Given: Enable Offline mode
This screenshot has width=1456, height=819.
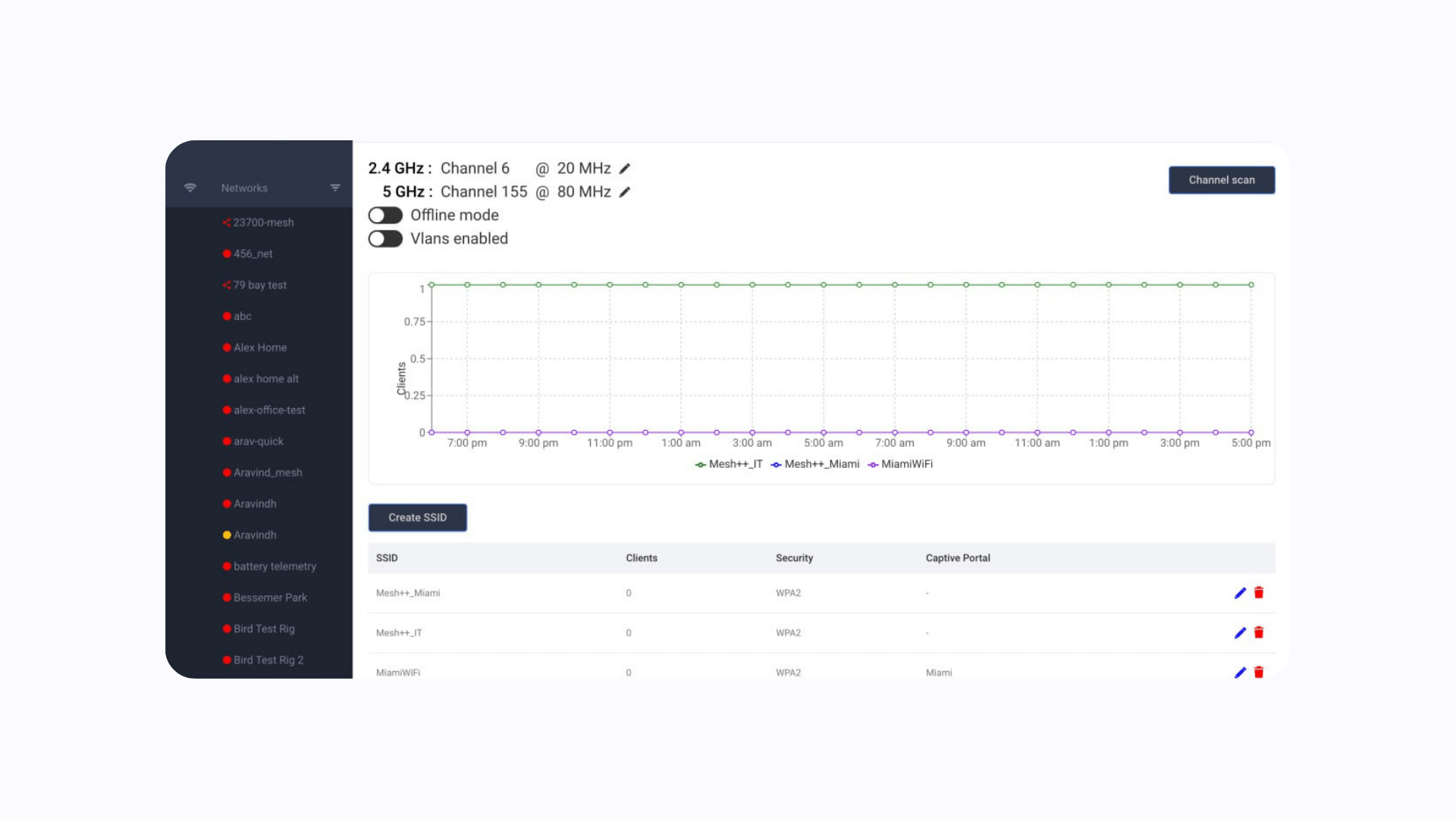Looking at the screenshot, I should tap(385, 215).
